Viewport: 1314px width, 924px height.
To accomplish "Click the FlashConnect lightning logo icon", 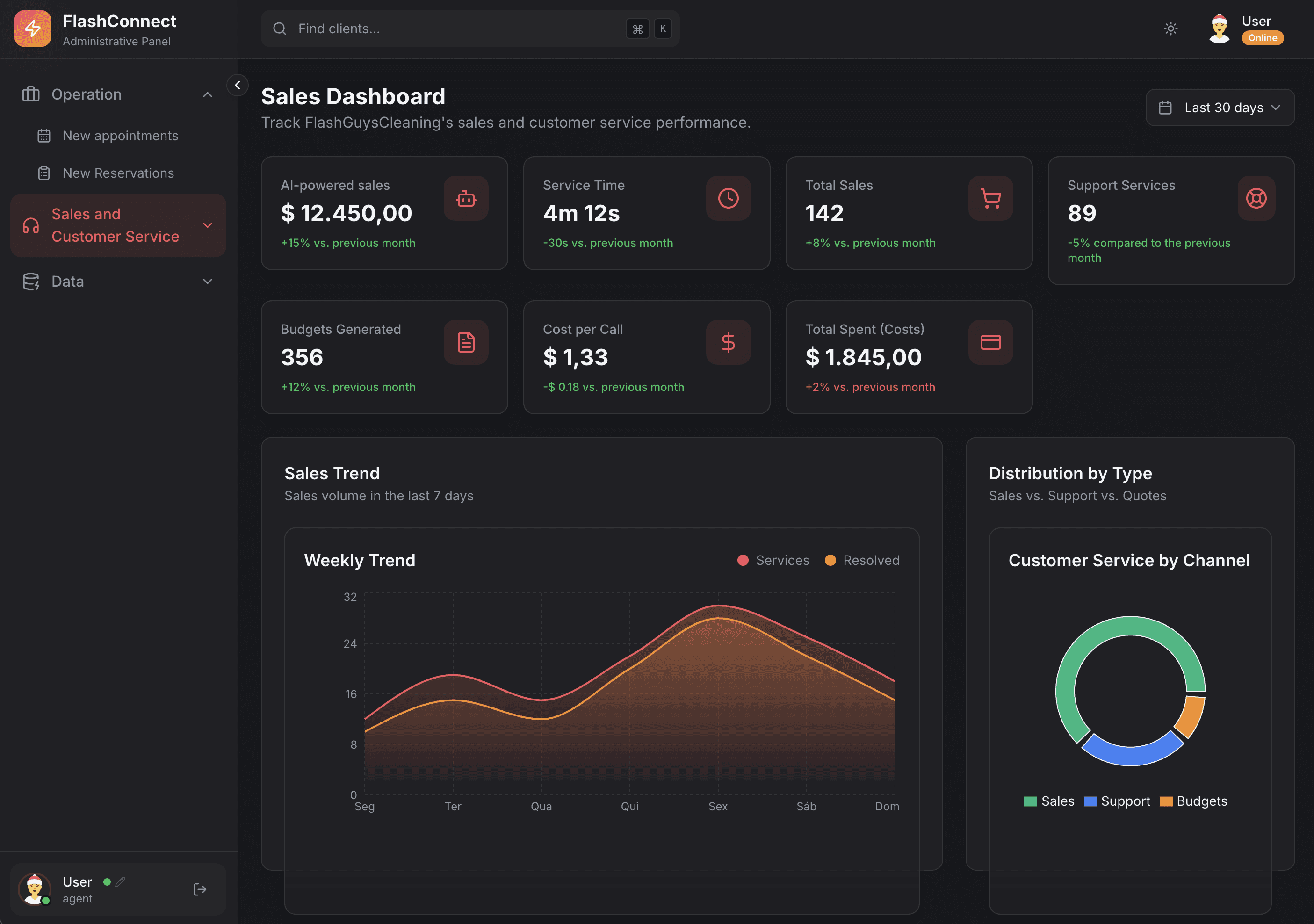I will pyautogui.click(x=33, y=29).
